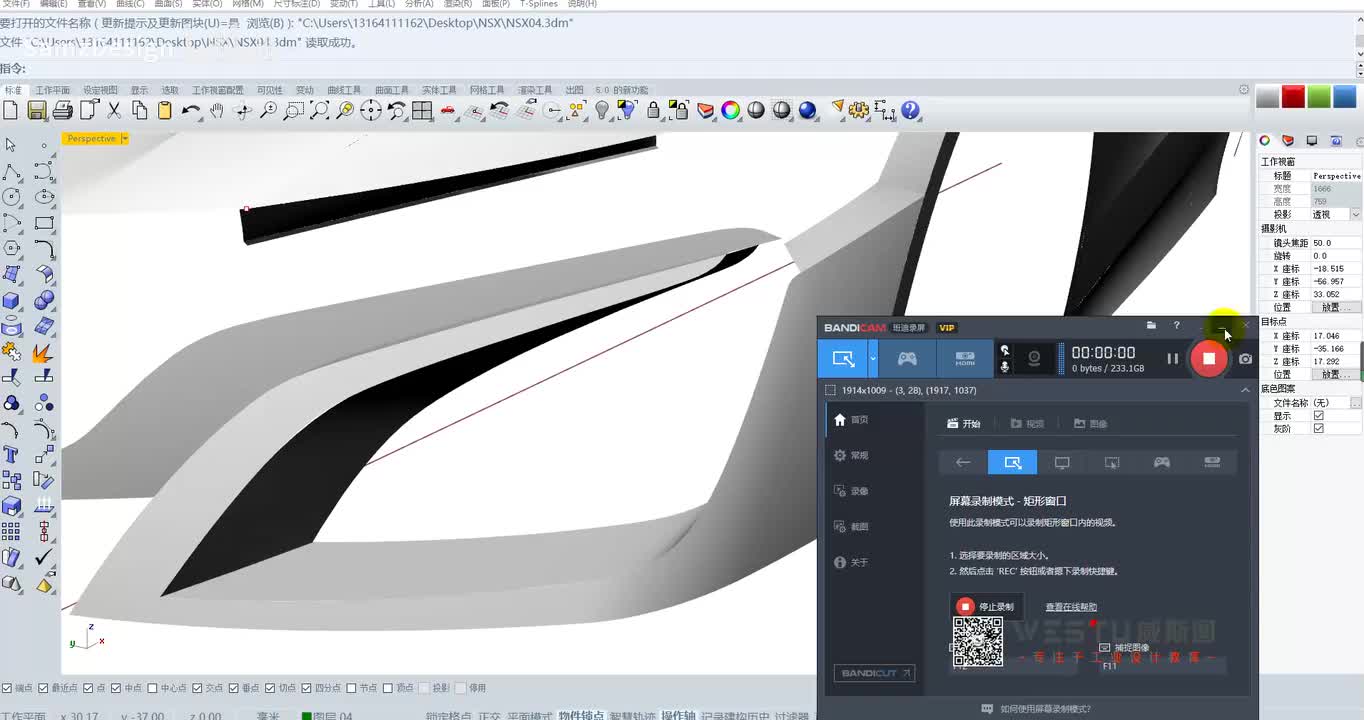This screenshot has width=1364, height=720.
Task: Click the Save file icon in toolbar
Action: tap(37, 111)
